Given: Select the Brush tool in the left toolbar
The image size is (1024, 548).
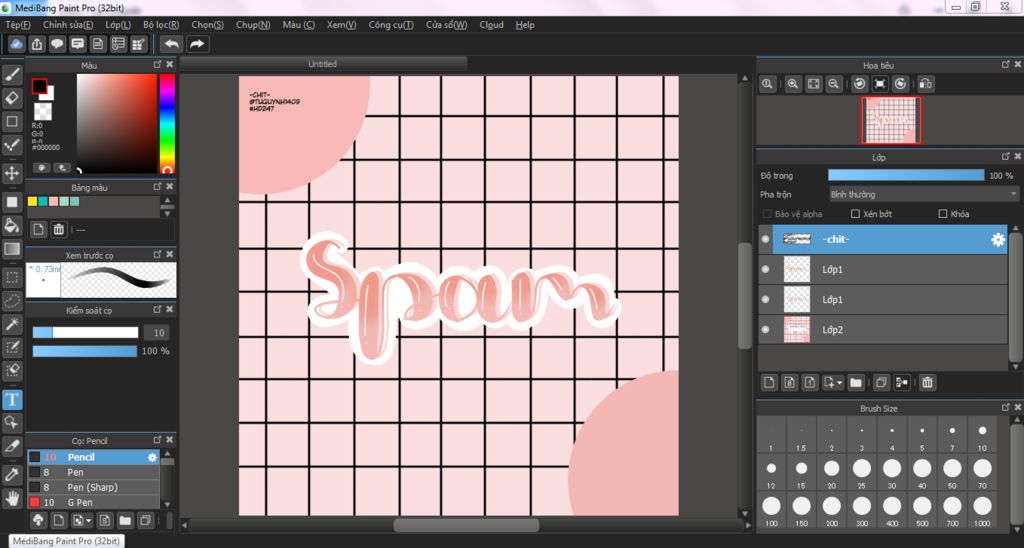Looking at the screenshot, I should [12, 74].
